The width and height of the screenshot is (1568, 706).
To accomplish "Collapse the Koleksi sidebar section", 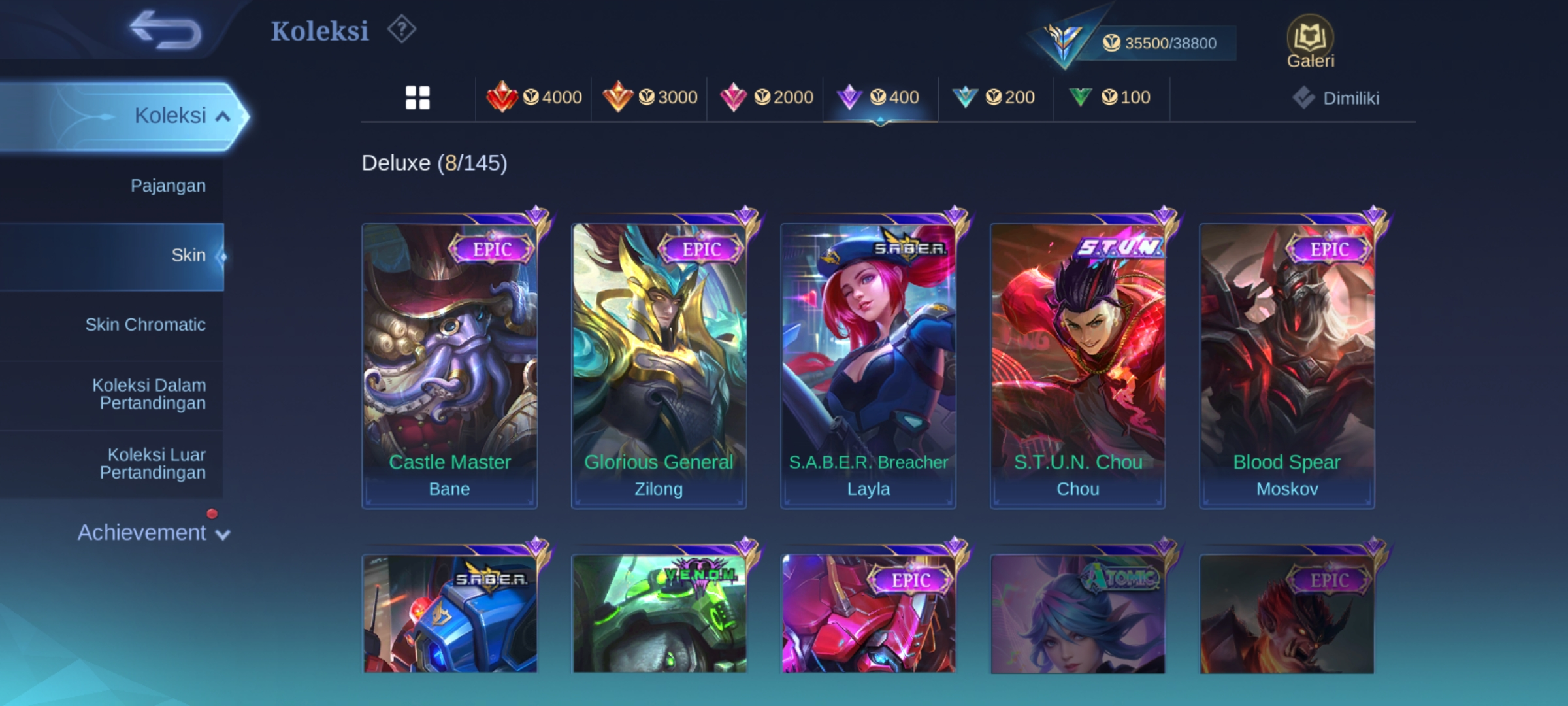I will click(124, 116).
